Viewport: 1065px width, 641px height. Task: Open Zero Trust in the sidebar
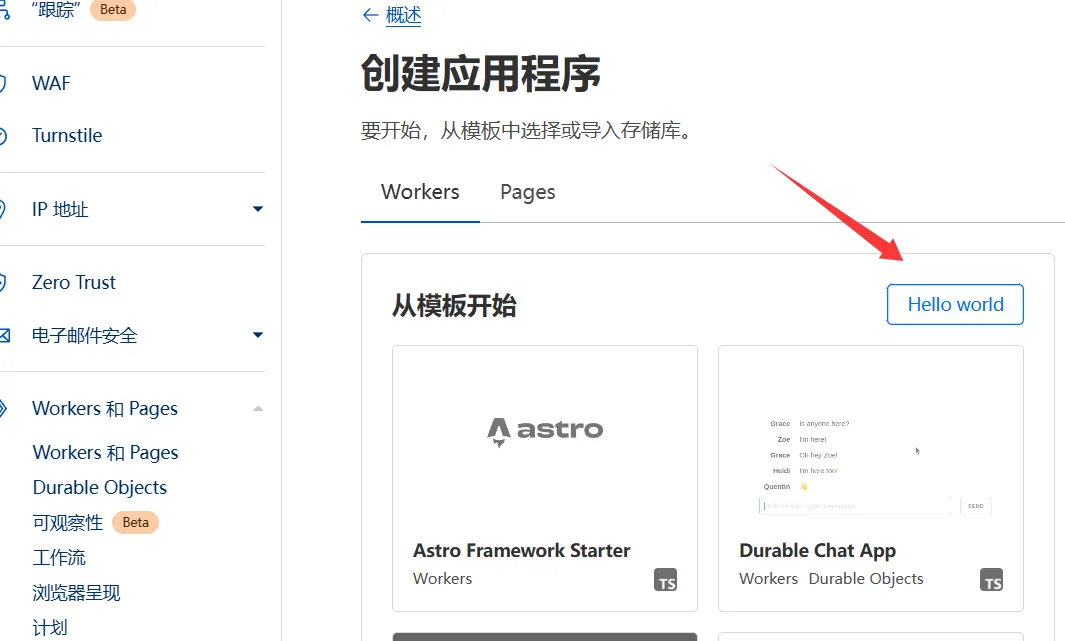[73, 282]
